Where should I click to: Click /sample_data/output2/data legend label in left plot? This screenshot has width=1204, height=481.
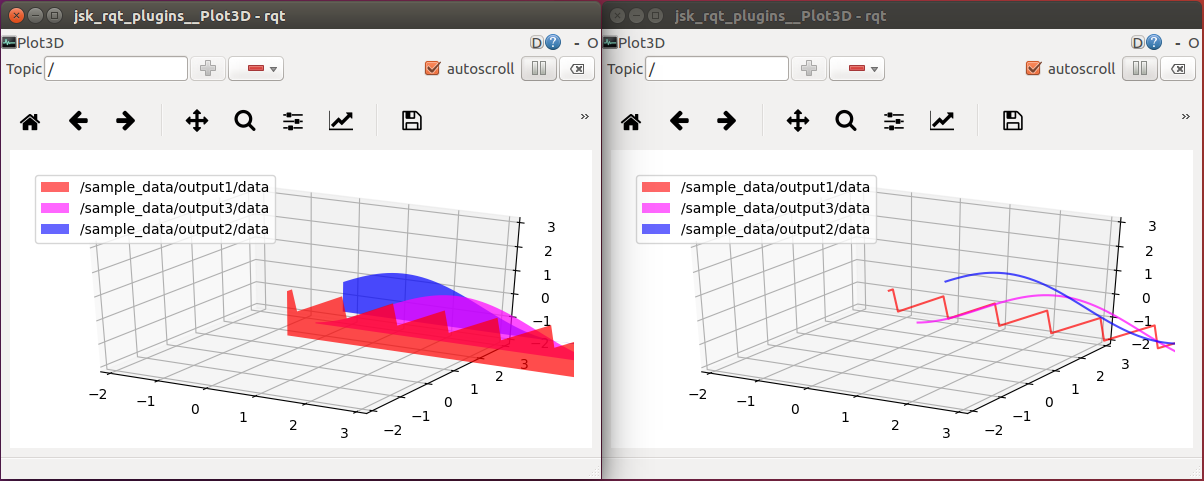coord(174,229)
